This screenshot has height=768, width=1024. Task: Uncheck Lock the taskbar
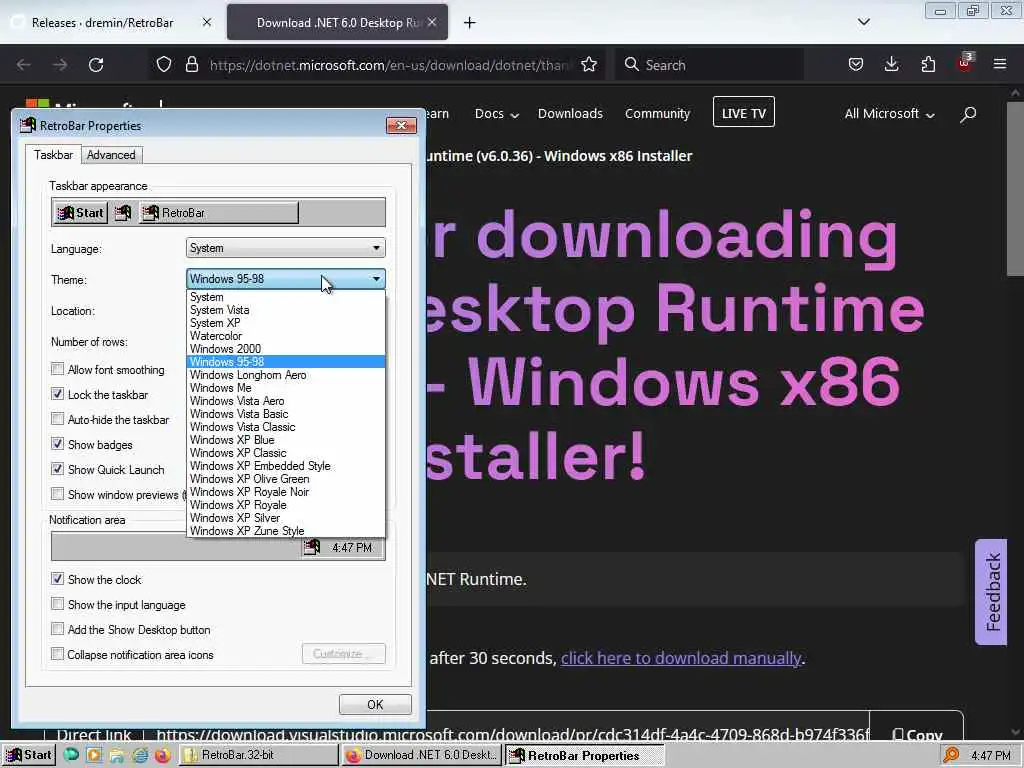click(x=57, y=394)
